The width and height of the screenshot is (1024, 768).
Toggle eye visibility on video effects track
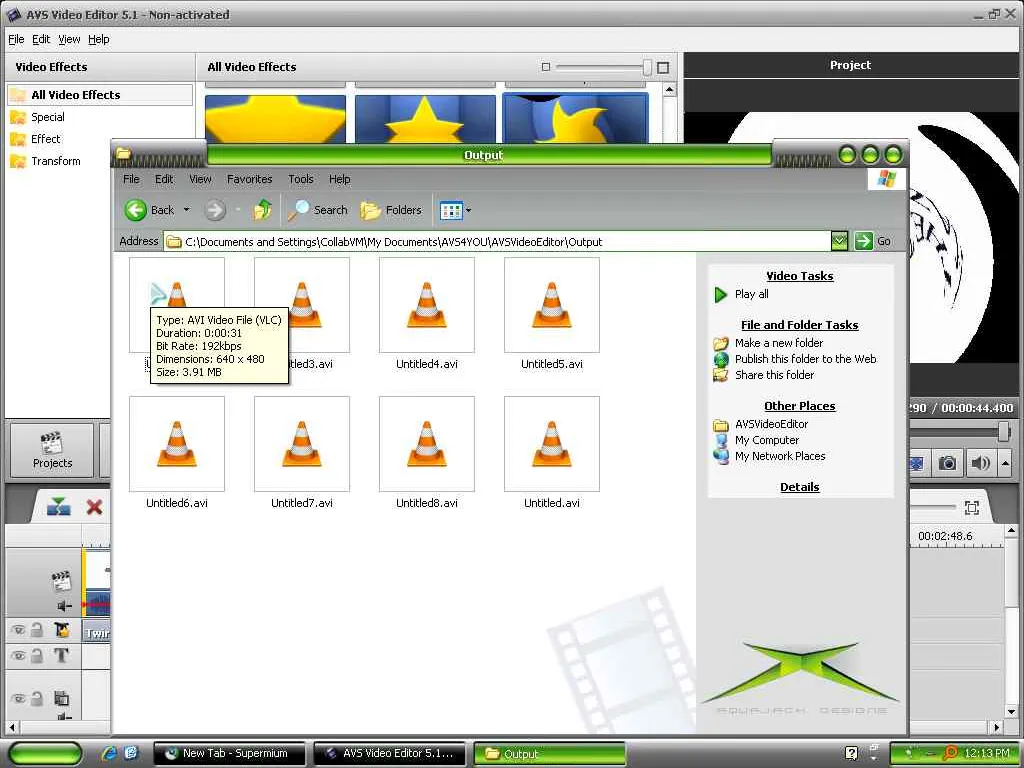point(18,630)
